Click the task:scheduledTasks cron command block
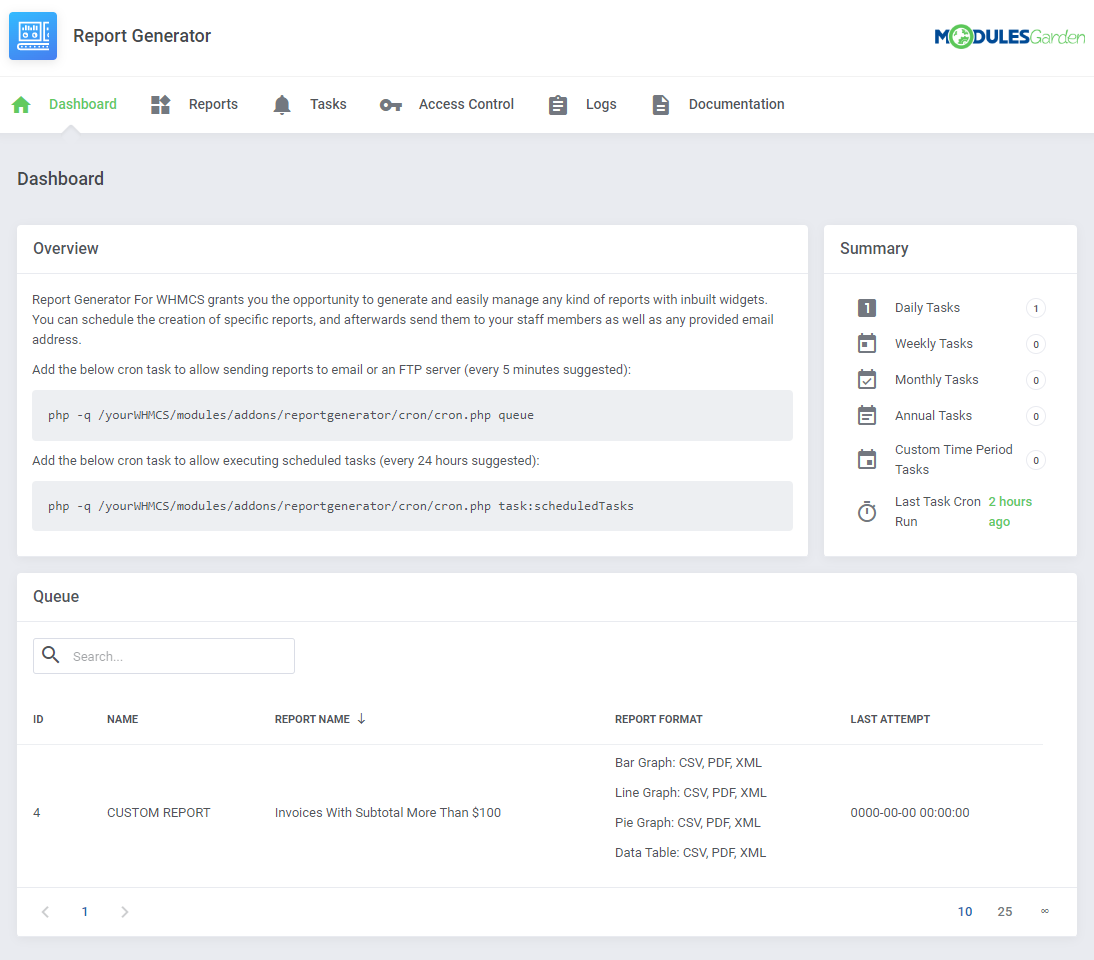 412,506
